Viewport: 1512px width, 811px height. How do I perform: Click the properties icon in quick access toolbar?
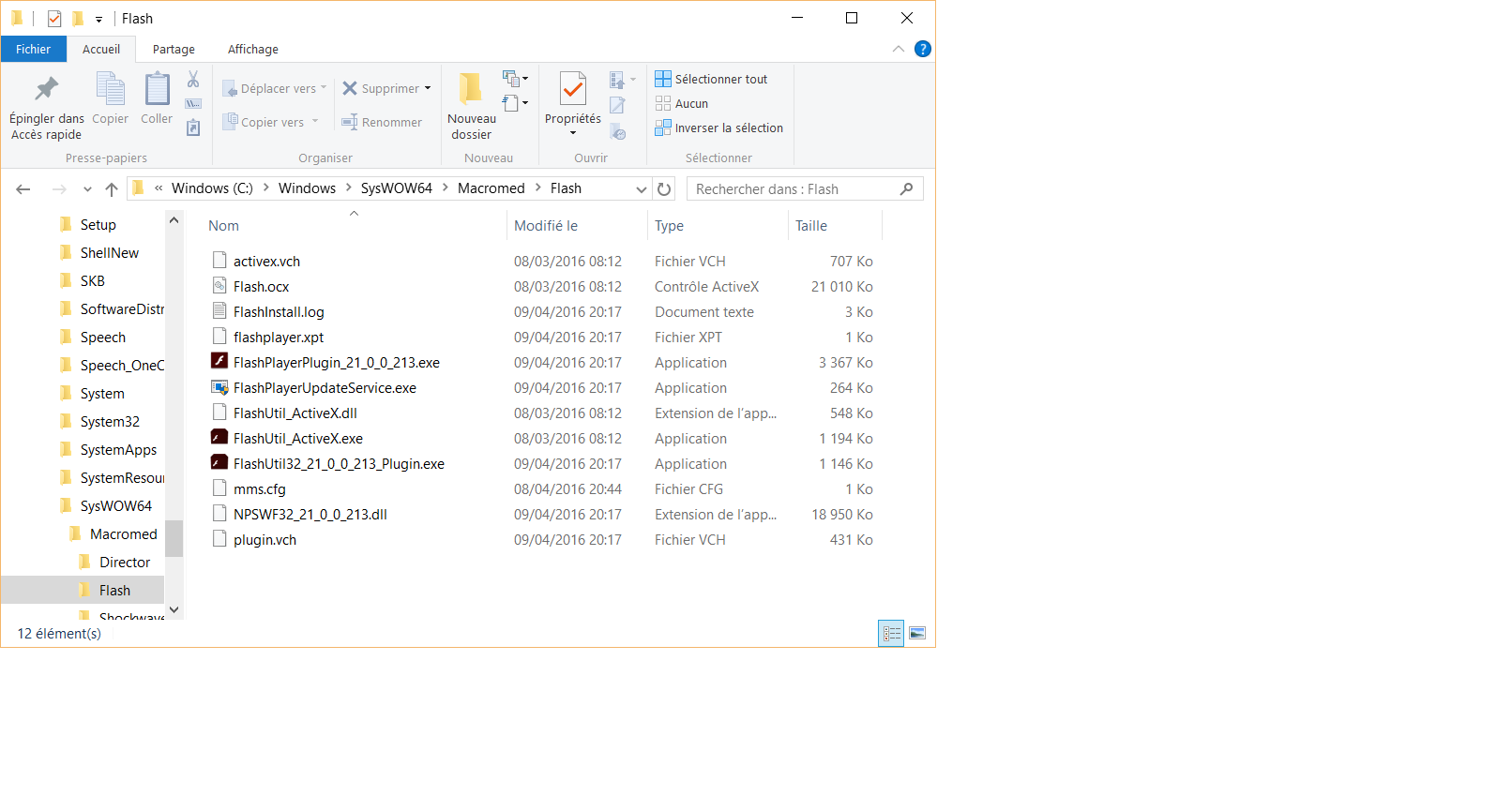54,19
